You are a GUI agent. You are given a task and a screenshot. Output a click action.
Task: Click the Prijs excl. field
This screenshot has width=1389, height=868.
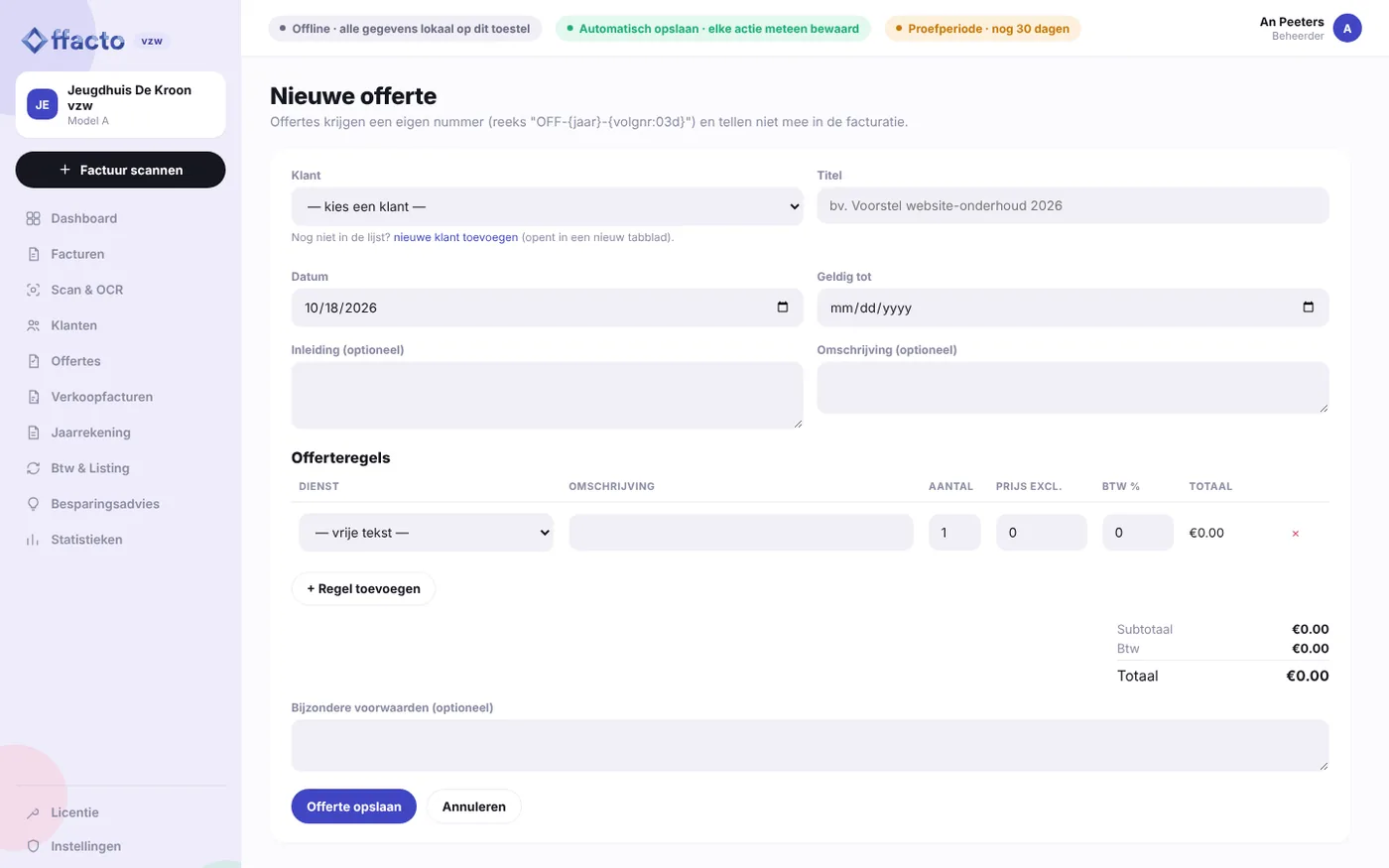[x=1042, y=533]
